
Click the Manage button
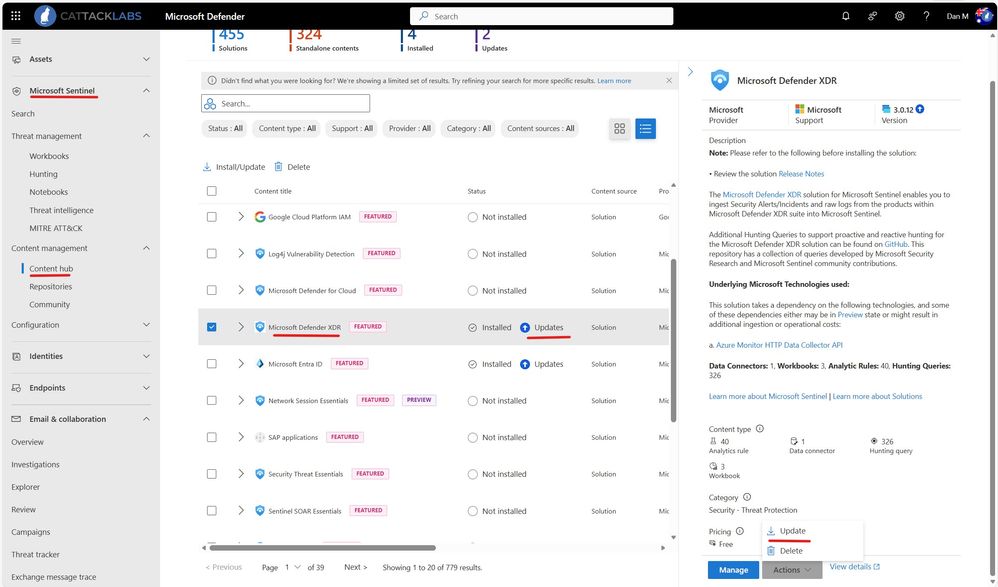pyautogui.click(x=733, y=570)
